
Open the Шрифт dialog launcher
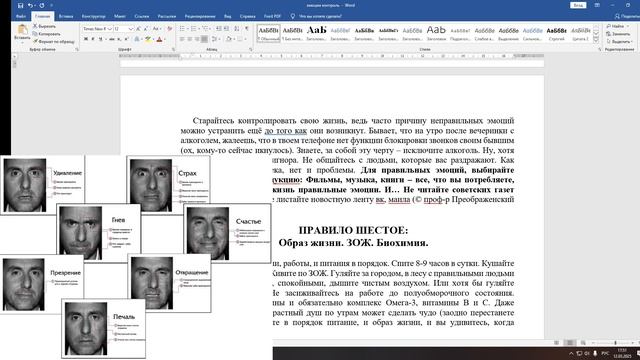(173, 49)
